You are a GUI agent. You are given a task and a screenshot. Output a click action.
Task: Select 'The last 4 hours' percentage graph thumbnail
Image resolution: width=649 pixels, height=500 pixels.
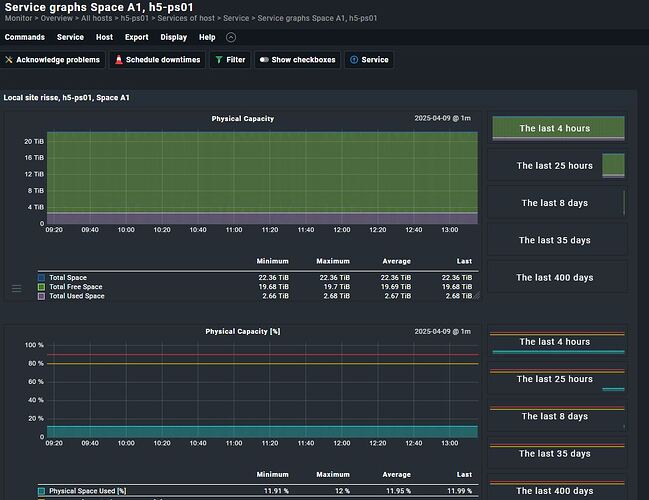tap(557, 342)
